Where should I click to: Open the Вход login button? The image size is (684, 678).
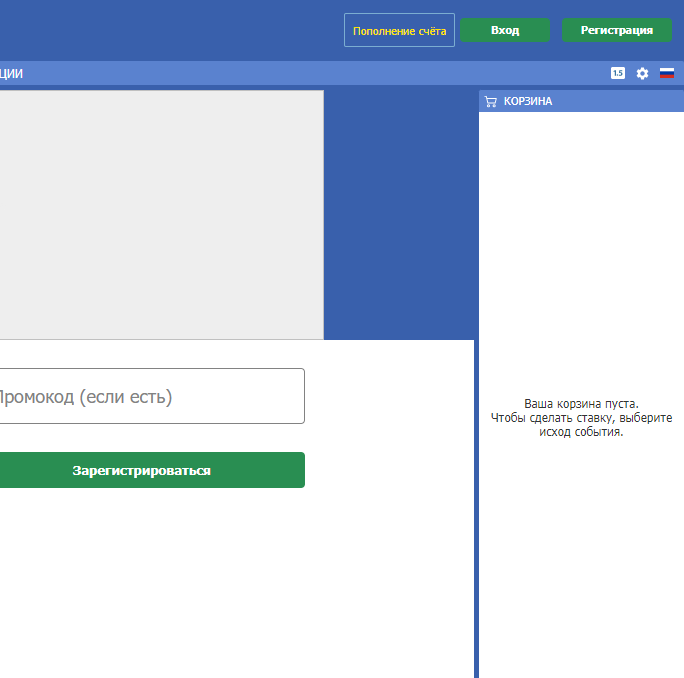(505, 30)
